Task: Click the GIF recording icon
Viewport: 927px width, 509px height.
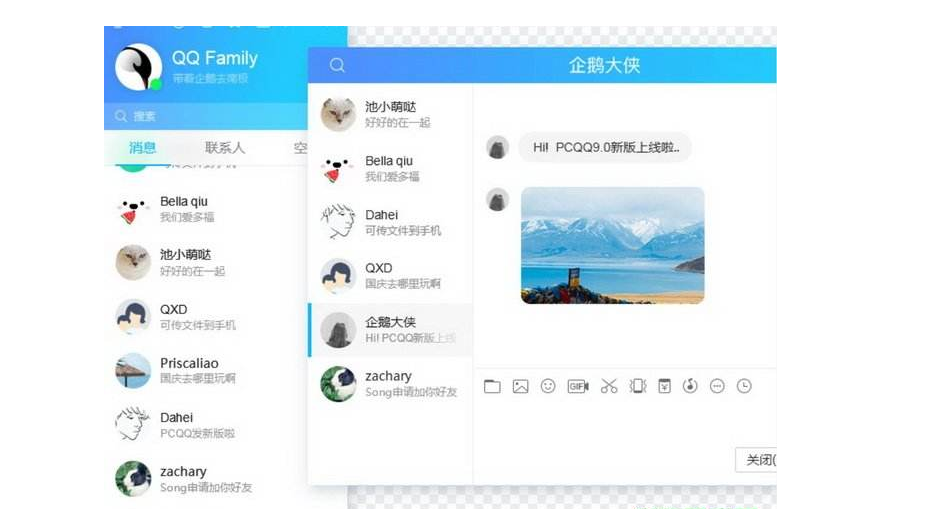Action: pyautogui.click(x=578, y=387)
